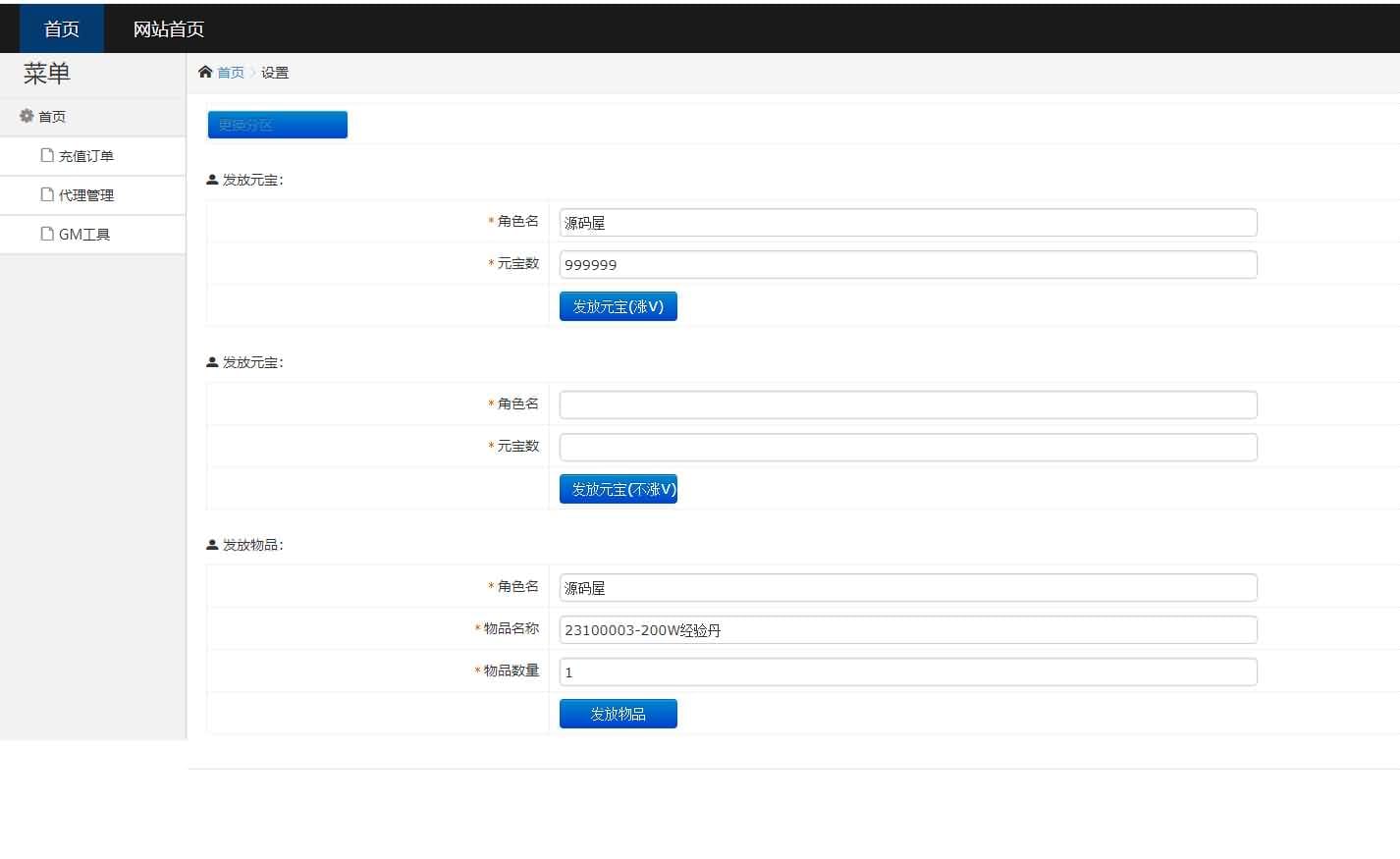Click the home icon in the breadcrumb
The image size is (1400, 859).
(x=205, y=72)
